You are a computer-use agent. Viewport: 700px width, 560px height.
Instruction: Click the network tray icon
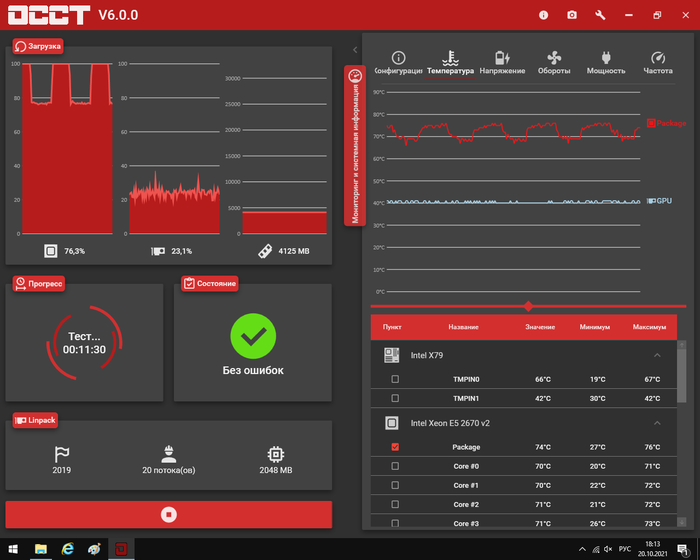coord(596,549)
